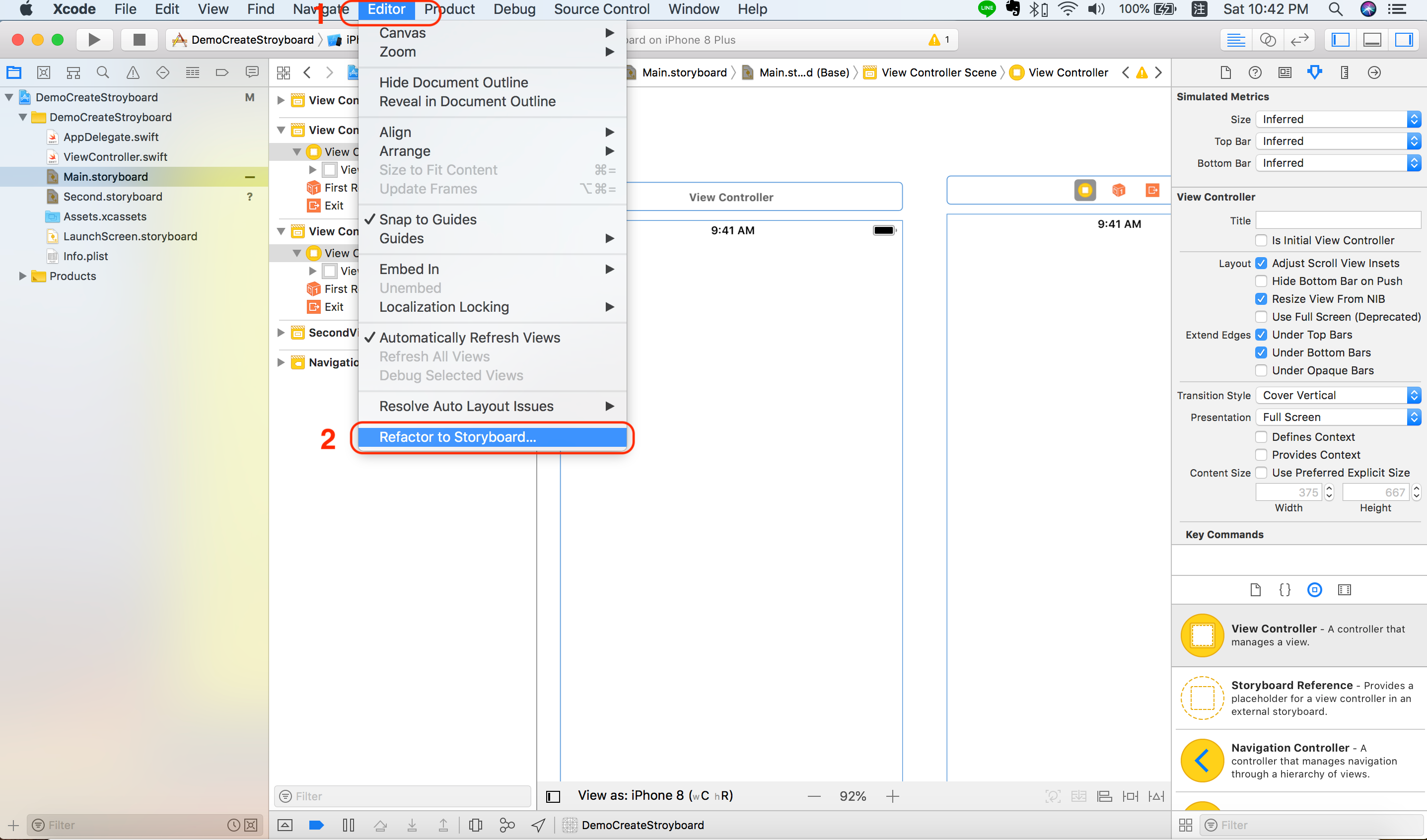This screenshot has height=840, width=1427.
Task: Open the Find navigator magnifying glass icon
Action: pyautogui.click(x=102, y=72)
